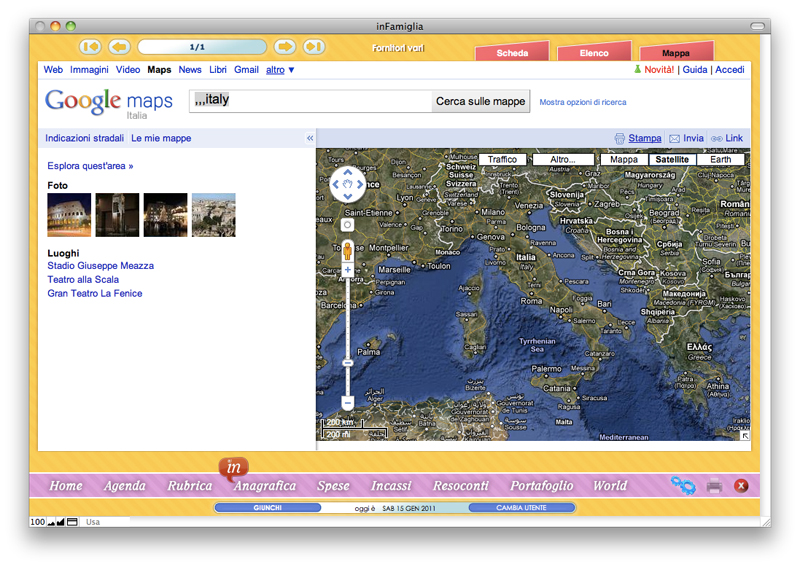Open Google Web link

click(53, 70)
